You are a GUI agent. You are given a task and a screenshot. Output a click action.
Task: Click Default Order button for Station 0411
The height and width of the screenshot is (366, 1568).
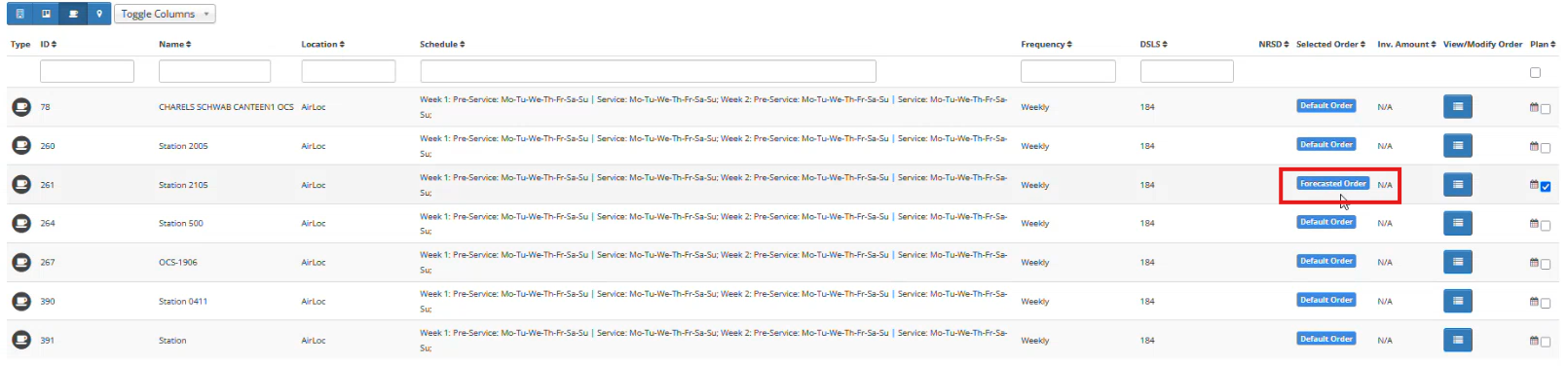point(1326,301)
